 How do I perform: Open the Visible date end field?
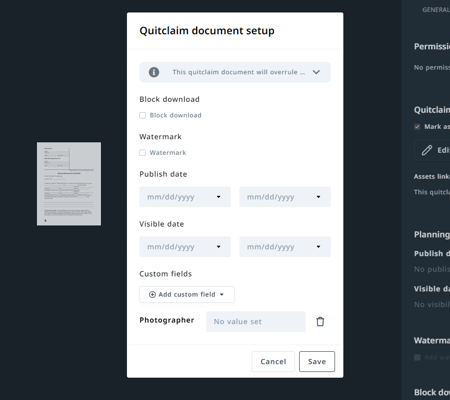coord(285,247)
